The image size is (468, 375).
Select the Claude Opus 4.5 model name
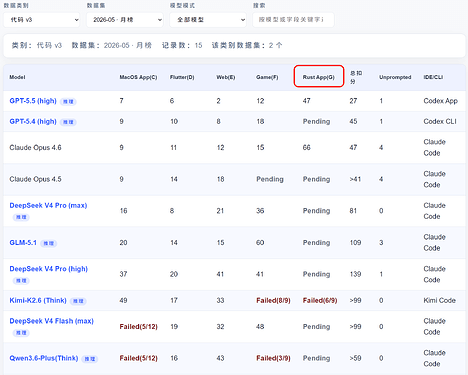click(35, 179)
